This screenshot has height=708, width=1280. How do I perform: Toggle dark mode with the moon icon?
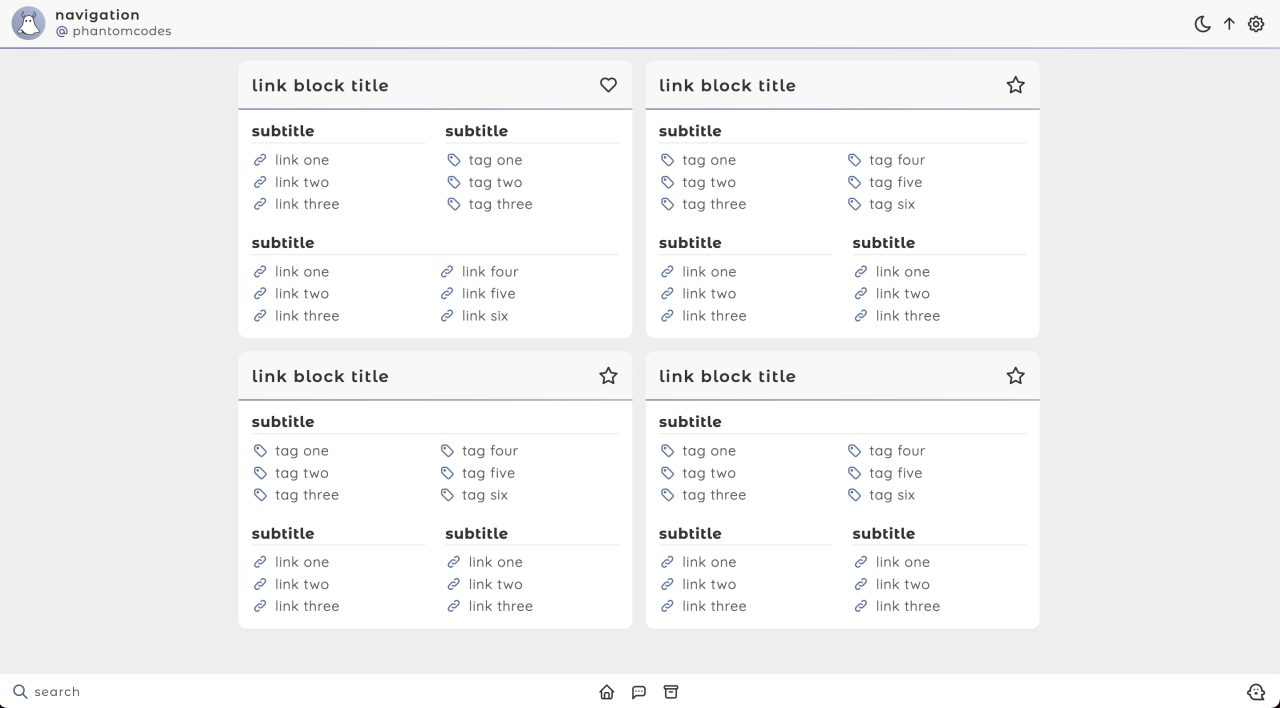[1202, 24]
